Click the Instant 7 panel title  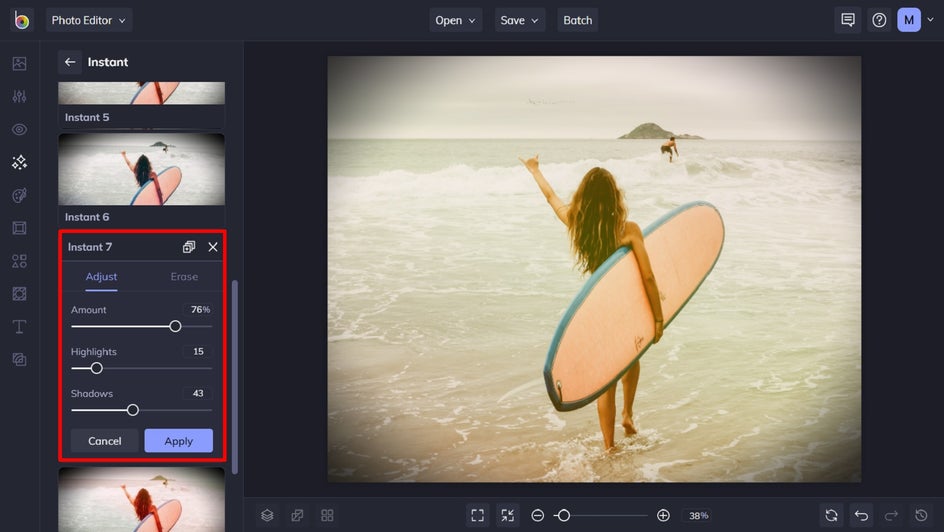(90, 247)
